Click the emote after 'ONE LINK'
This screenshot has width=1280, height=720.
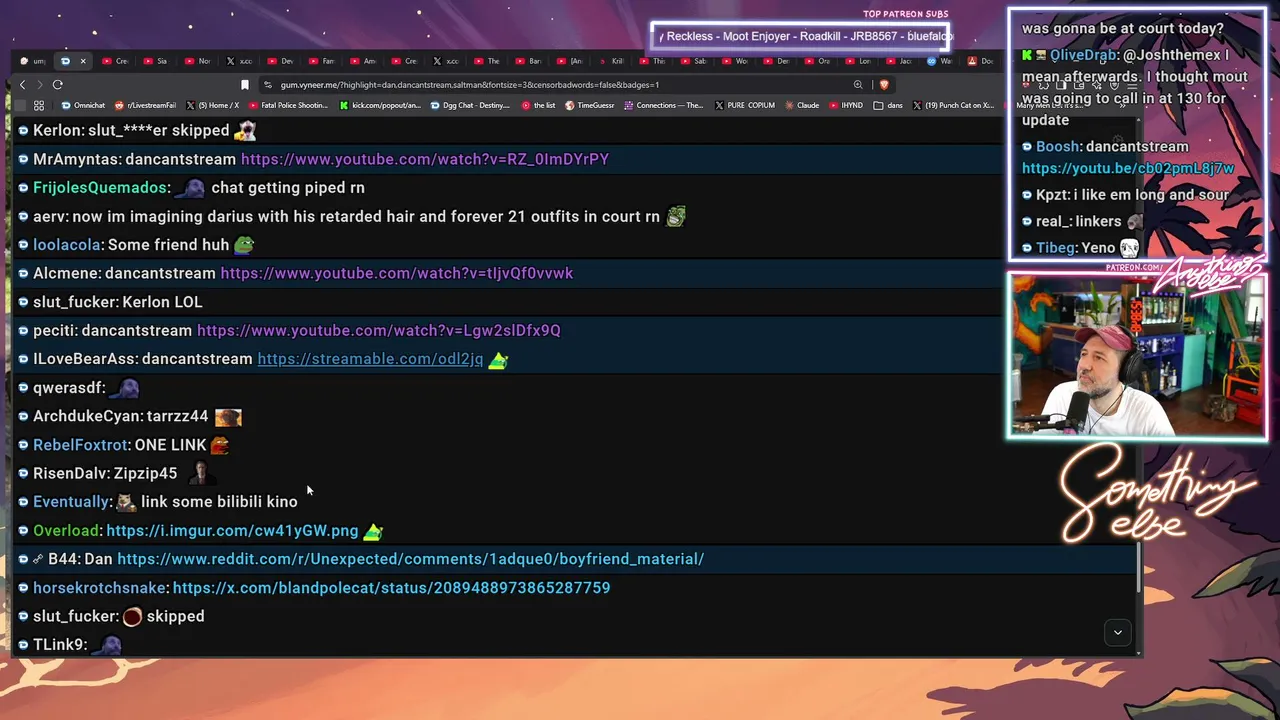[220, 445]
